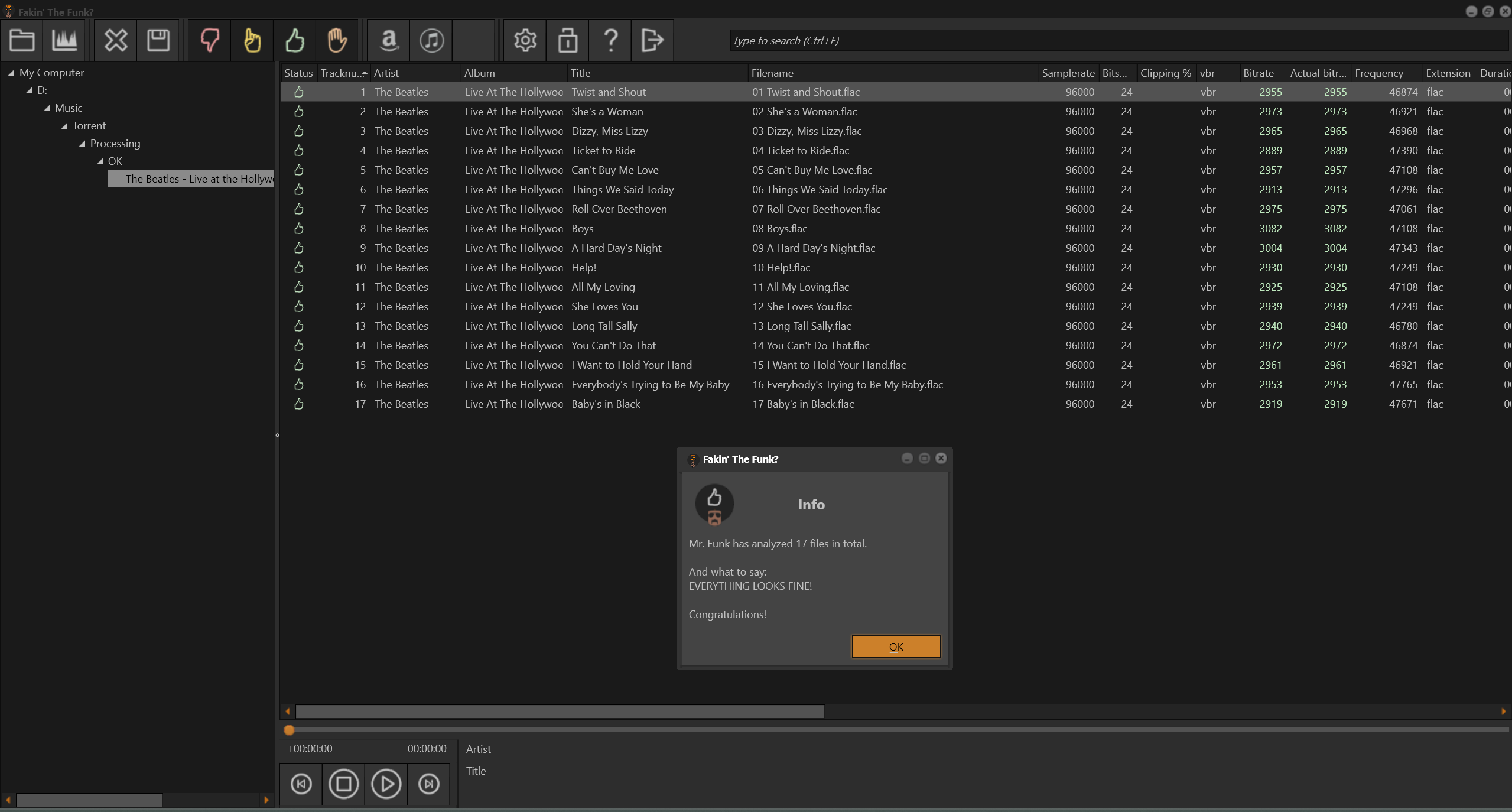Click the raised hand toolbar icon
The width and height of the screenshot is (1512, 812).
click(x=337, y=40)
